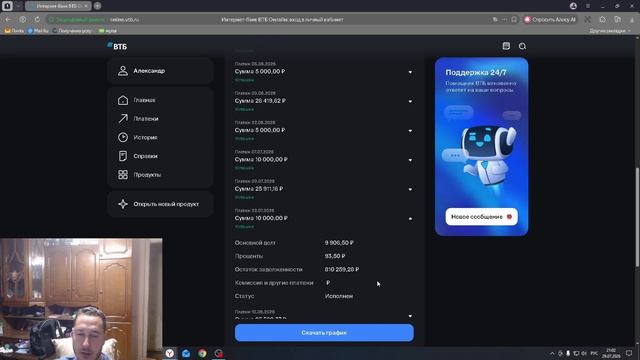
Task: Click the browser back arrow
Action: pos(8,19)
